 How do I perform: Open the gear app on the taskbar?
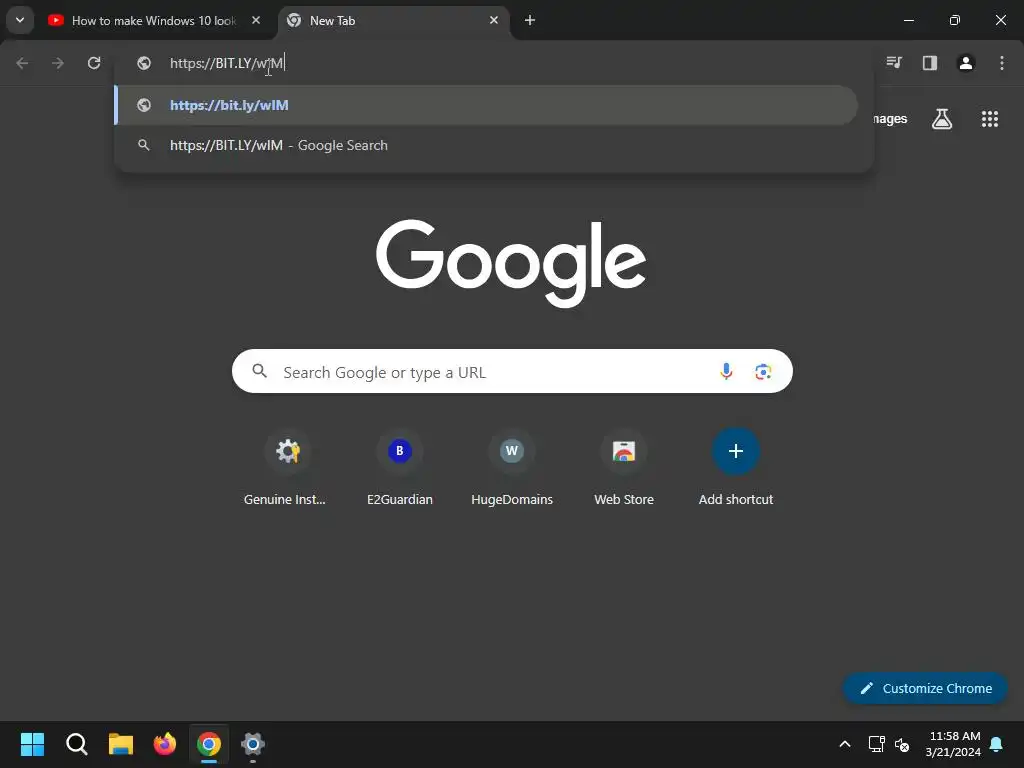253,744
